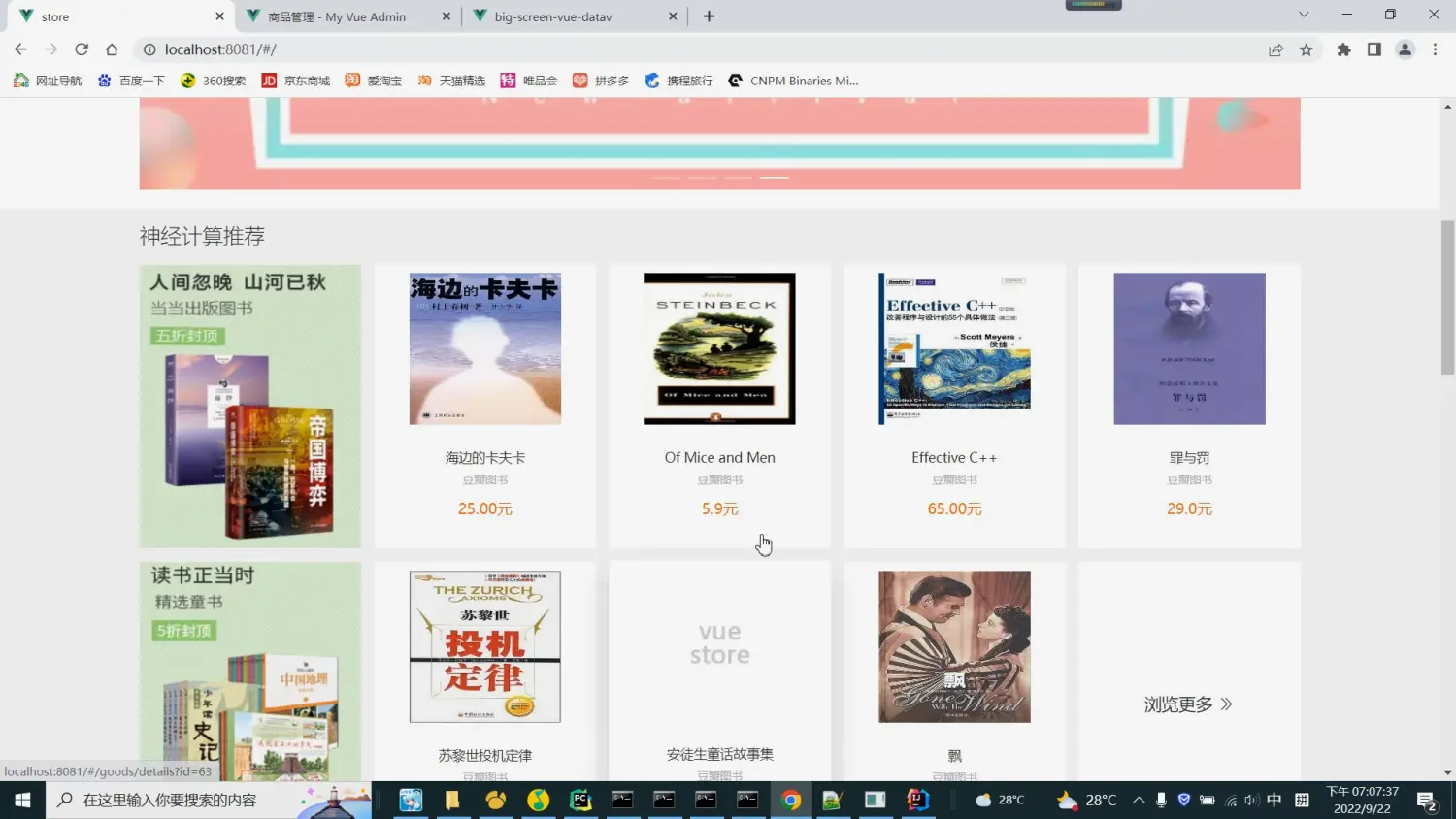
Task: Open Chrome profile avatar menu
Action: (1405, 49)
